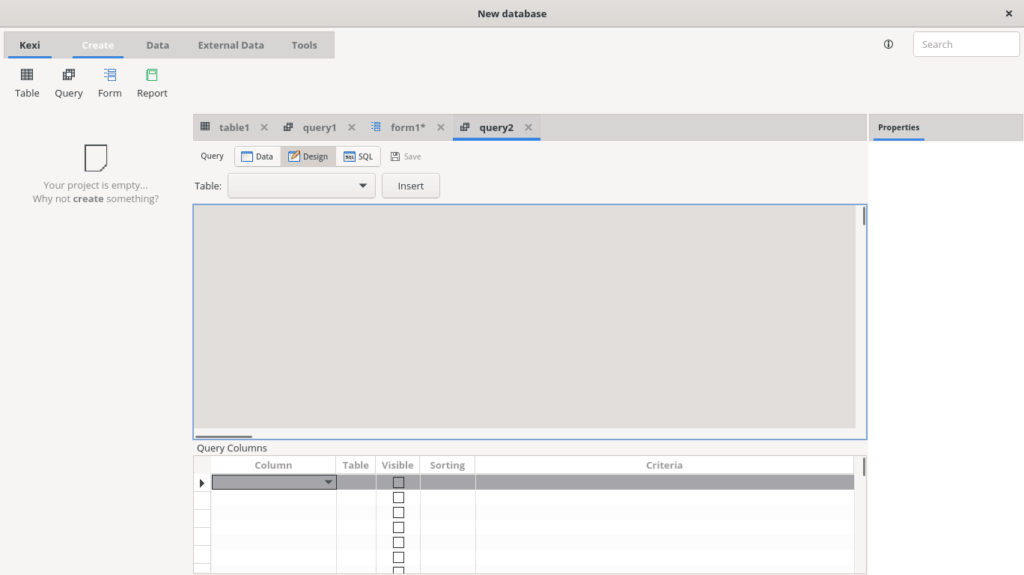Click the horizontal scrollbar in relations area

(x=224, y=436)
